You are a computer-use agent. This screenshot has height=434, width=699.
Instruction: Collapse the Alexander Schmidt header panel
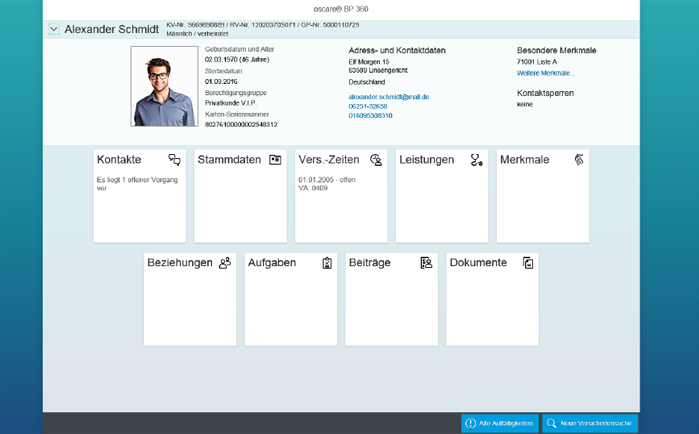point(54,30)
